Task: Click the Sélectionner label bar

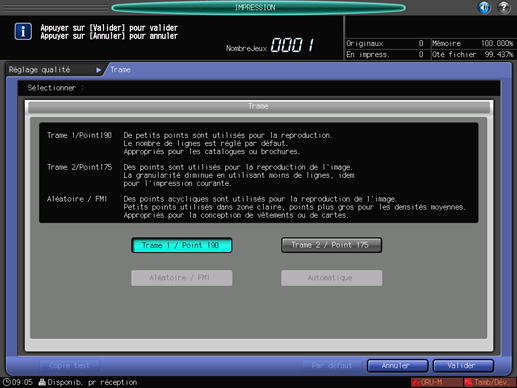Action: tap(259, 88)
